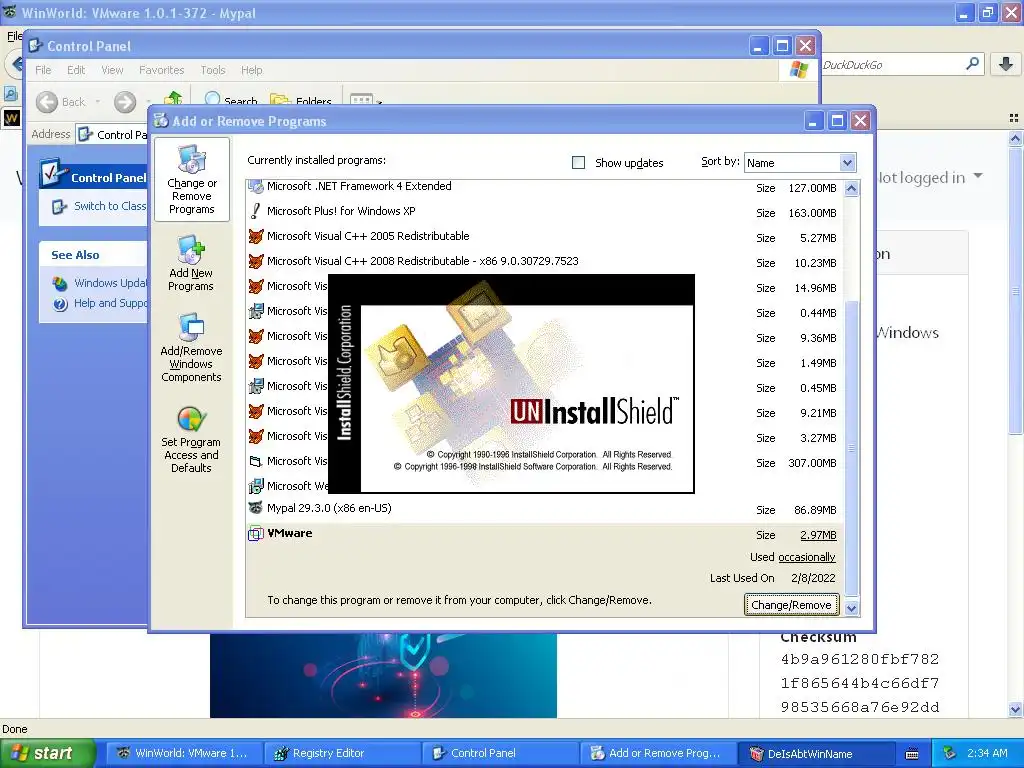Switch to Control Panel taskbar button
The image size is (1024, 768).
pos(500,754)
